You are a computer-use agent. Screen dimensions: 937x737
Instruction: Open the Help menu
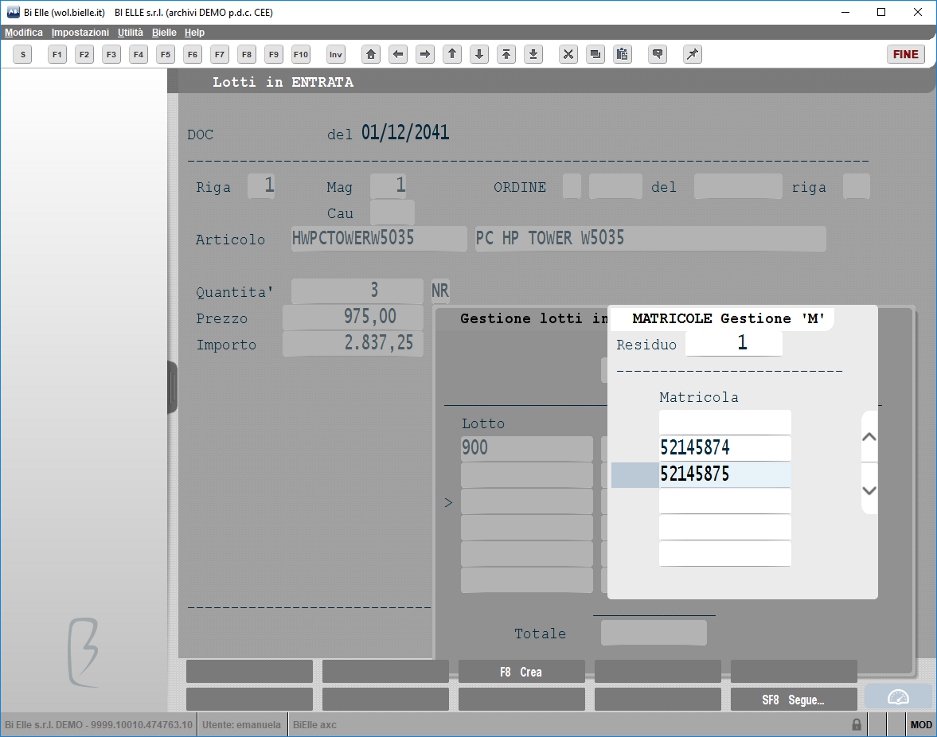(x=194, y=32)
